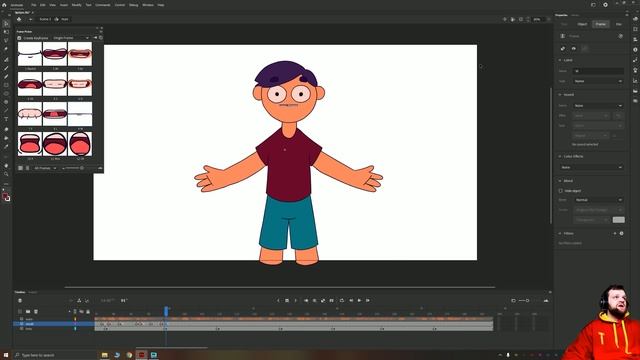
Task: Open the Single Frame loop dropdown
Action: coord(71,38)
